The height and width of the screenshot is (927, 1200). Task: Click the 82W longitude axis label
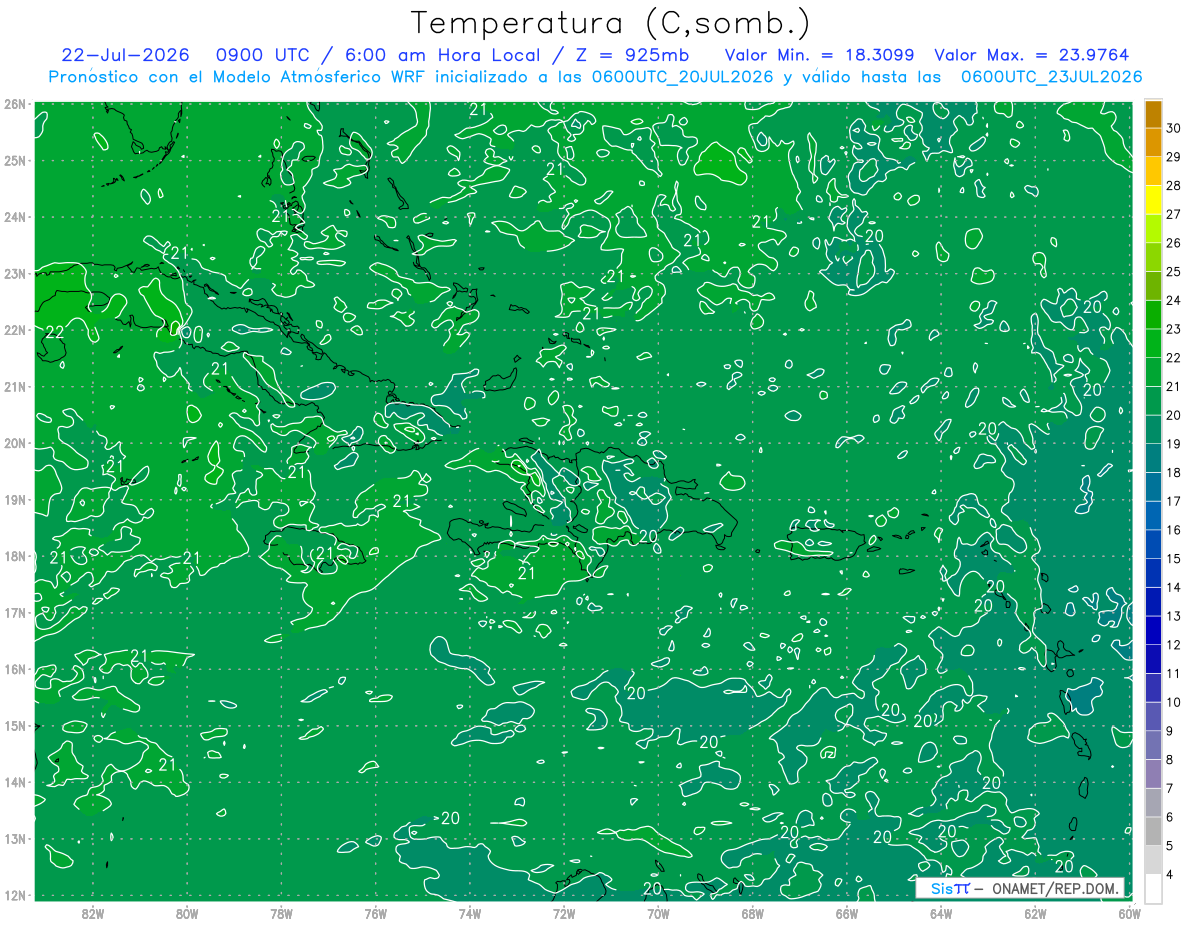pyautogui.click(x=92, y=914)
